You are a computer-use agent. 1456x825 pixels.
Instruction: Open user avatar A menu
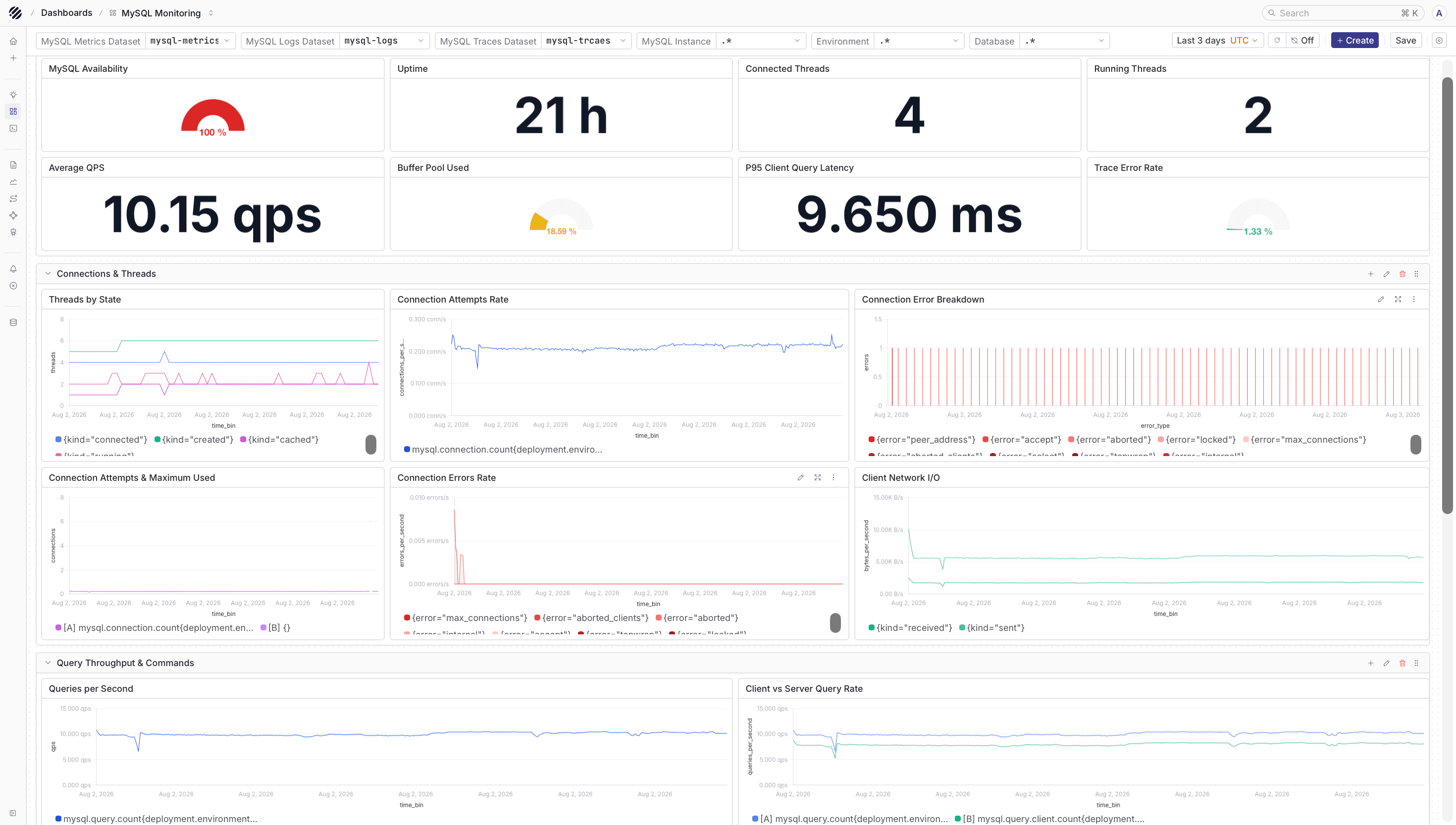1439,13
